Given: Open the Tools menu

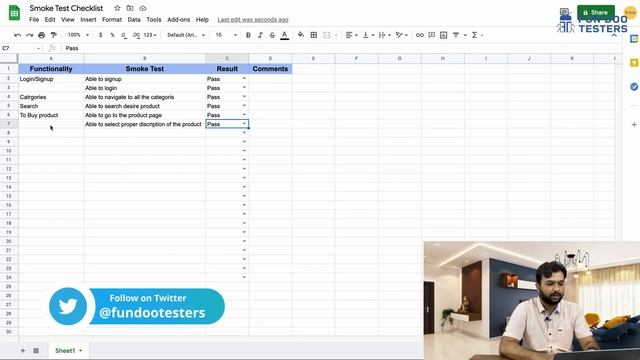Looking at the screenshot, I should pyautogui.click(x=154, y=20).
